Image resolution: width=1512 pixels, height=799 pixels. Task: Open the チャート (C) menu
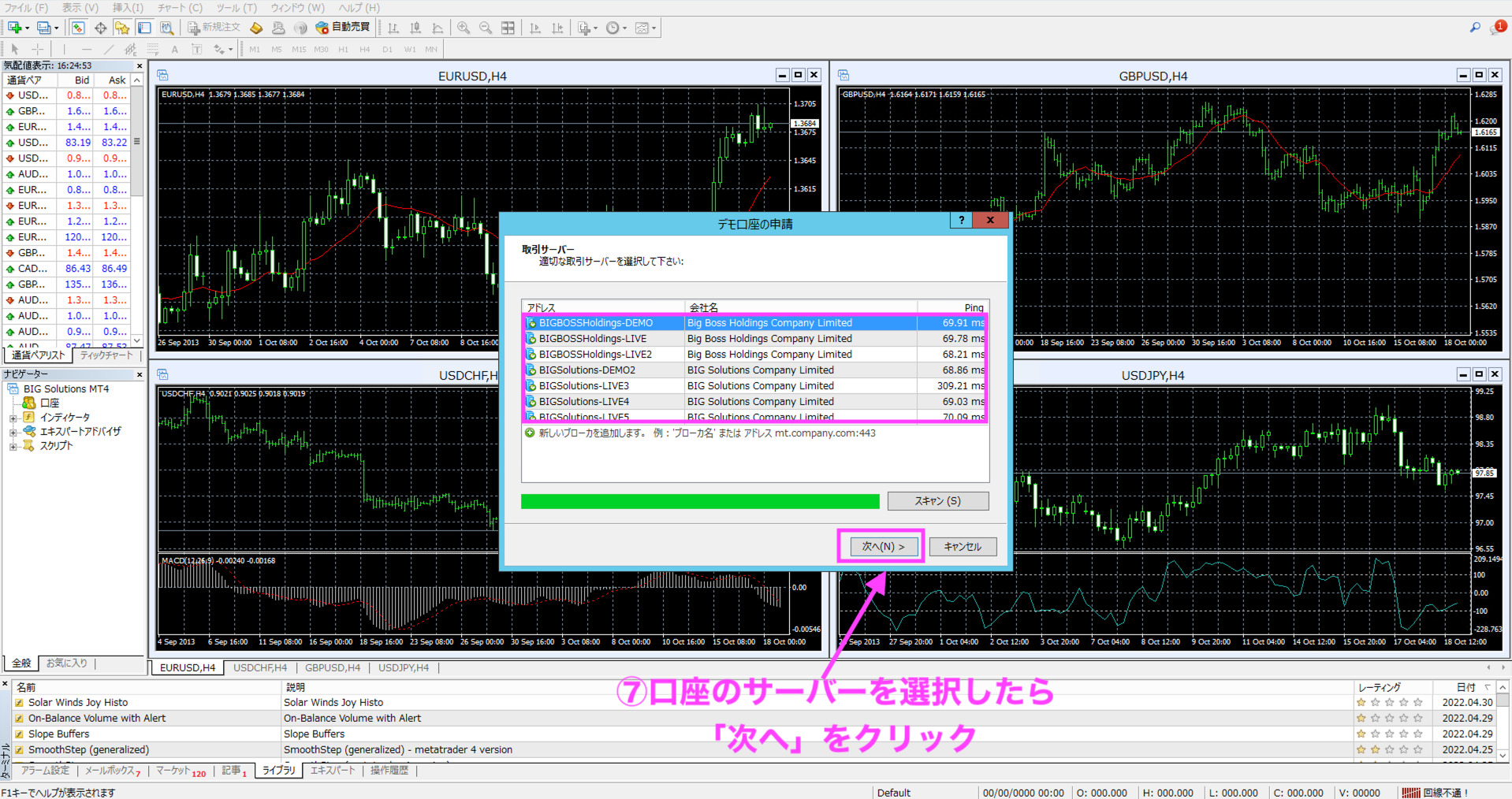point(180,8)
